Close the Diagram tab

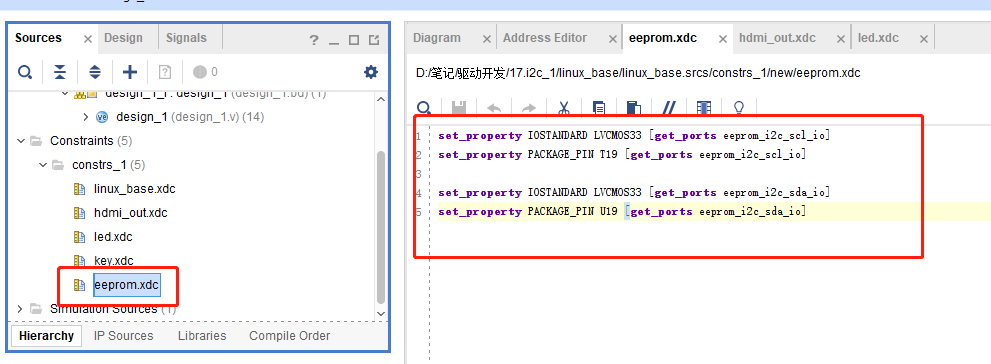pos(487,39)
